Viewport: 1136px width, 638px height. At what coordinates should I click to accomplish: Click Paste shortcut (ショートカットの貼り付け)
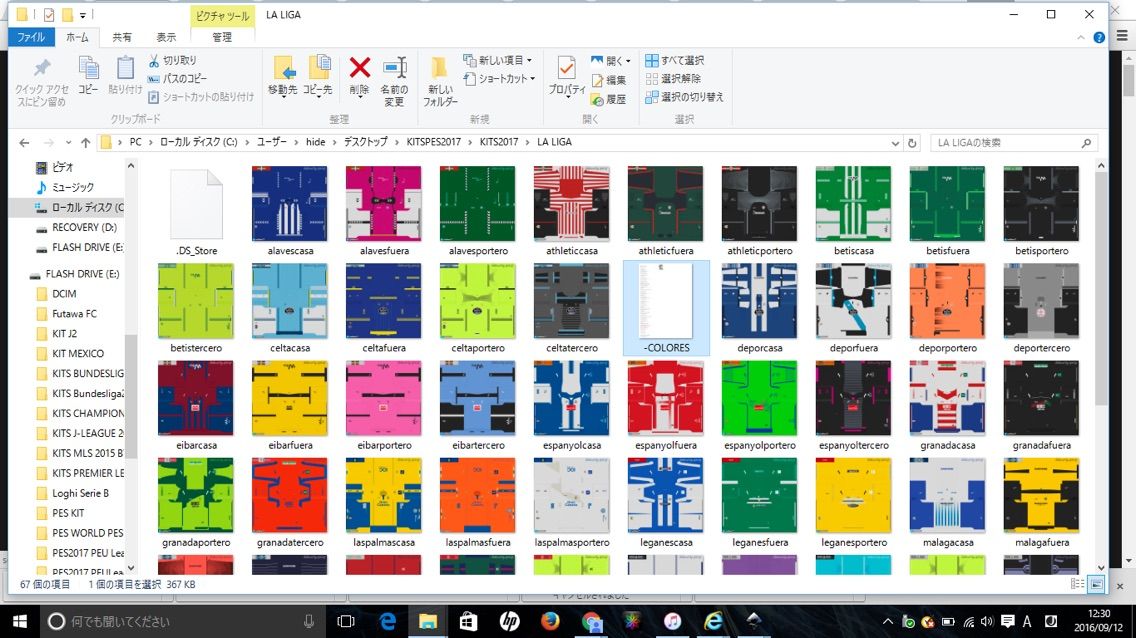201,96
